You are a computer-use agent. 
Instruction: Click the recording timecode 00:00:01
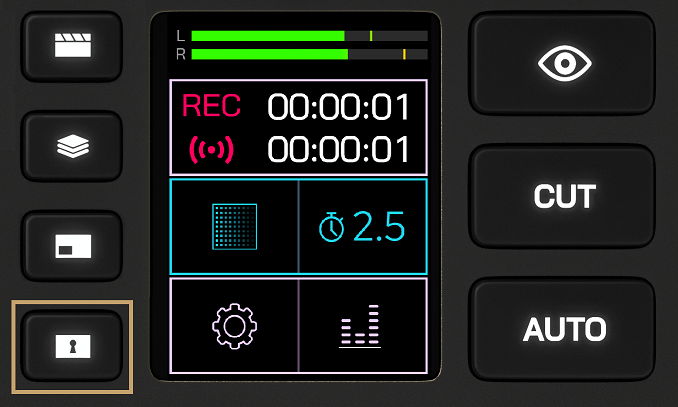(x=338, y=107)
